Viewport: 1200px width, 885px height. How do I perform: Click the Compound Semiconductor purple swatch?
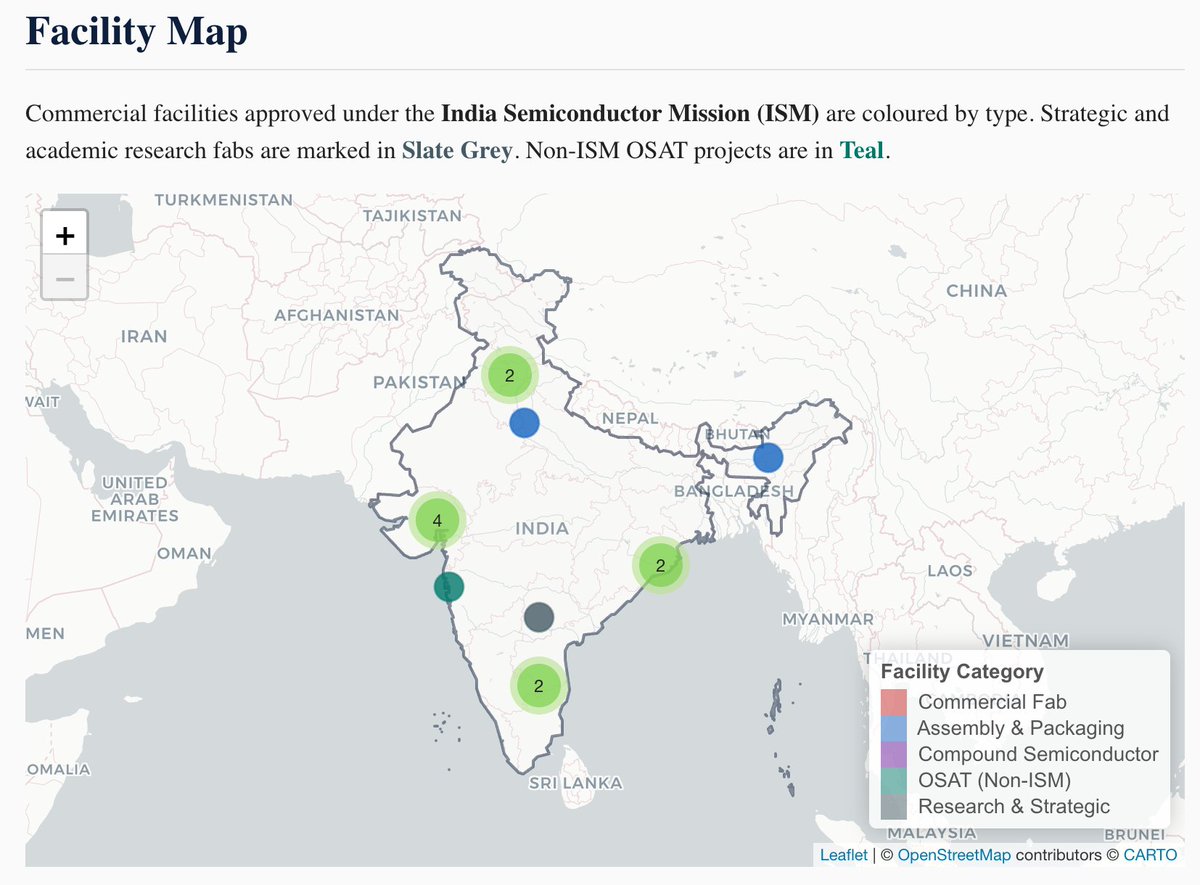coord(893,754)
